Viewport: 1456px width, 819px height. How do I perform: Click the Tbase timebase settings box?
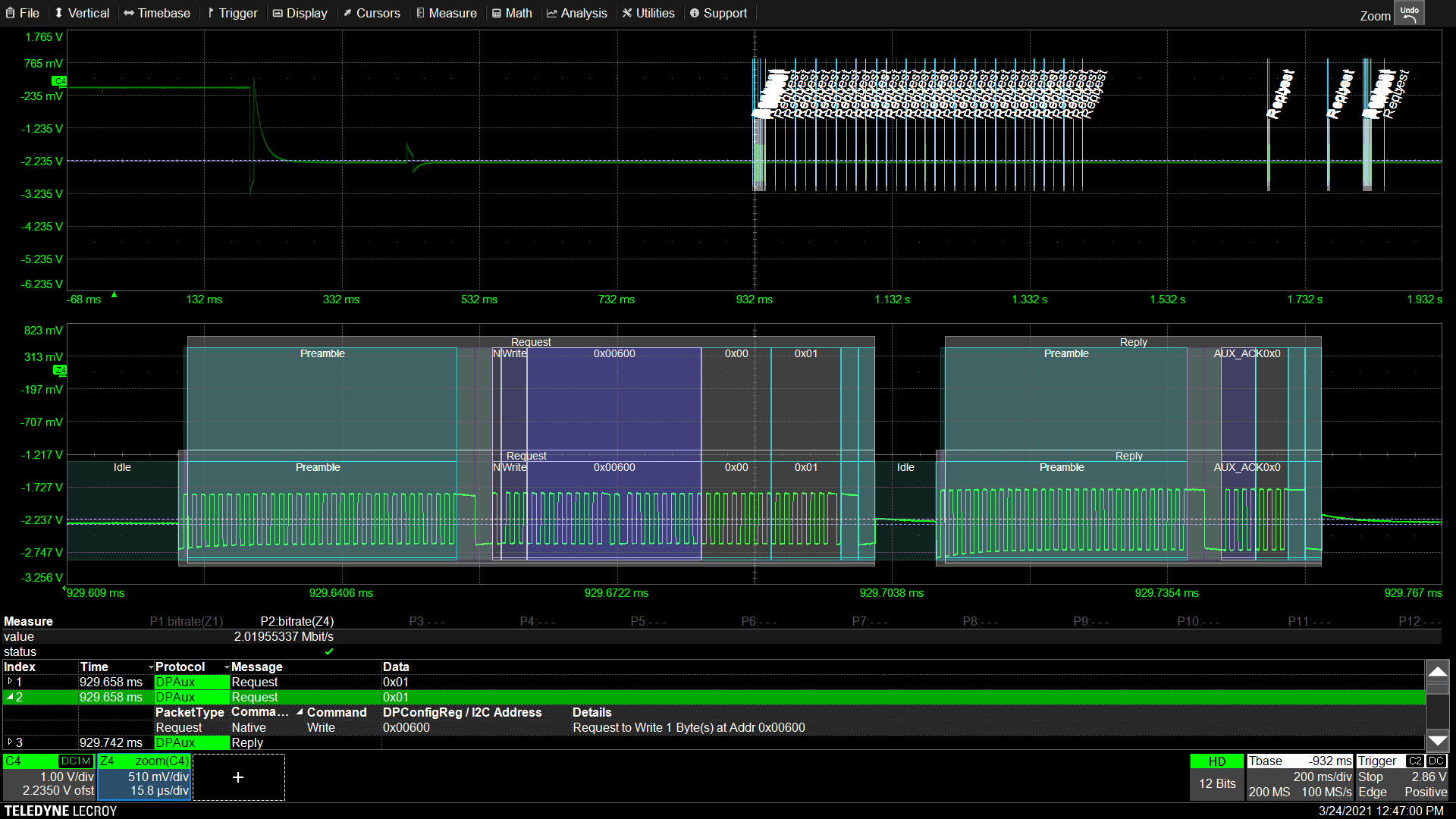(x=1300, y=776)
